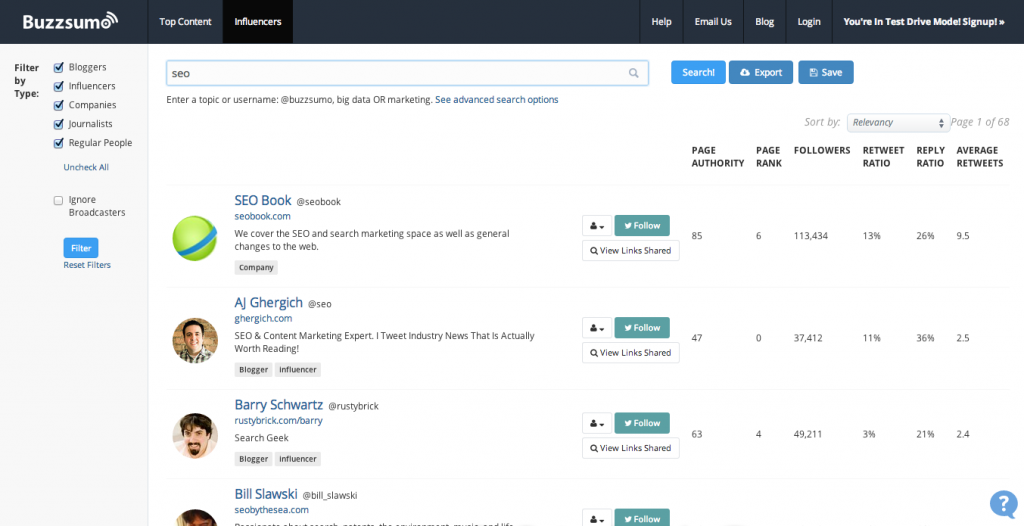Click the Company tag under SEO Book
The width and height of the screenshot is (1024, 526).
coord(256,267)
